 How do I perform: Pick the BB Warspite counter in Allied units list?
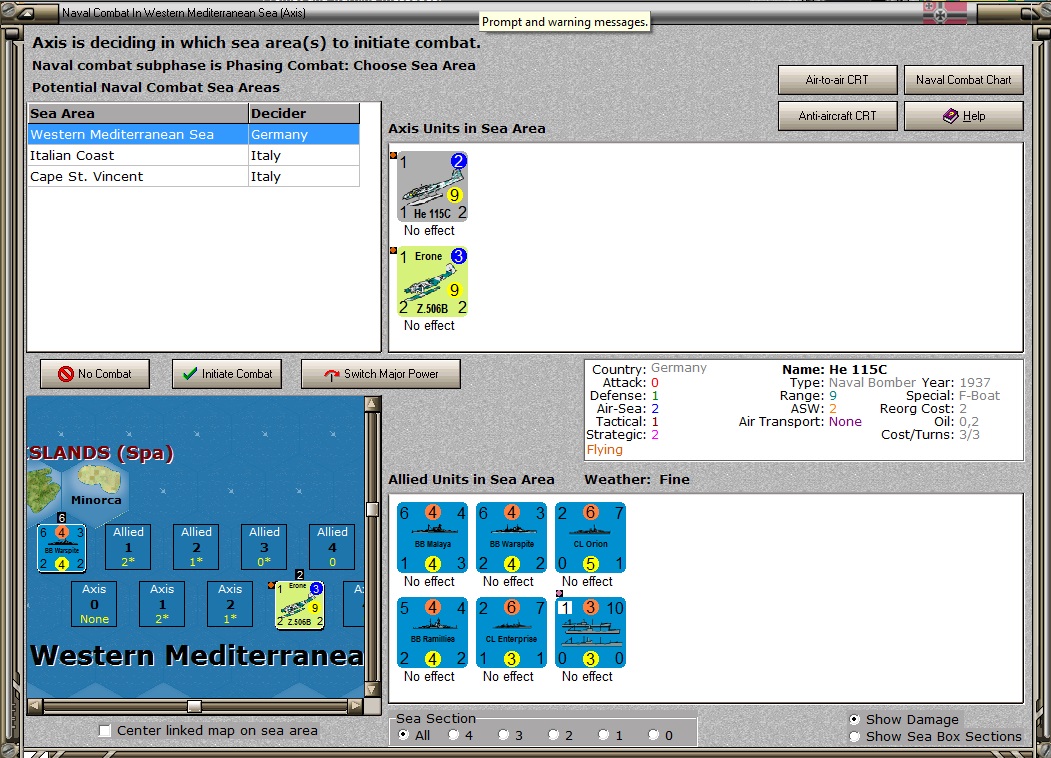point(511,538)
